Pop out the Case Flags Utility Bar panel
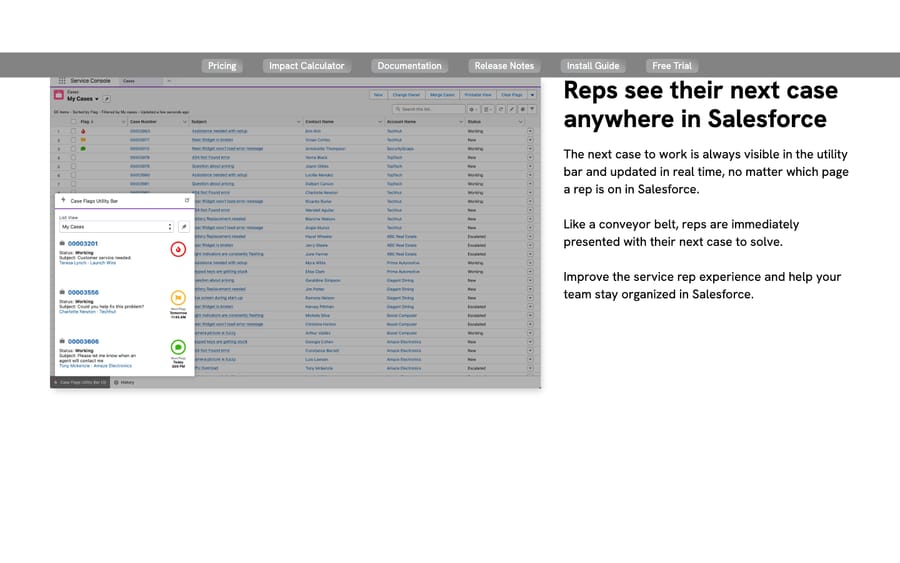900x563 pixels. coord(187,200)
